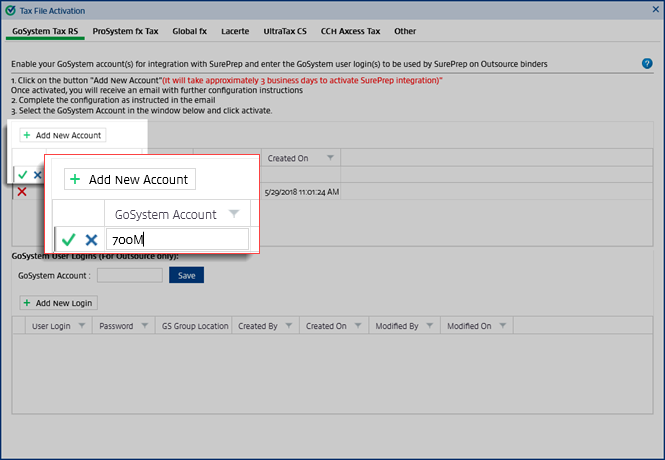Open the filter on the Password column
The image size is (665, 460).
point(143,326)
